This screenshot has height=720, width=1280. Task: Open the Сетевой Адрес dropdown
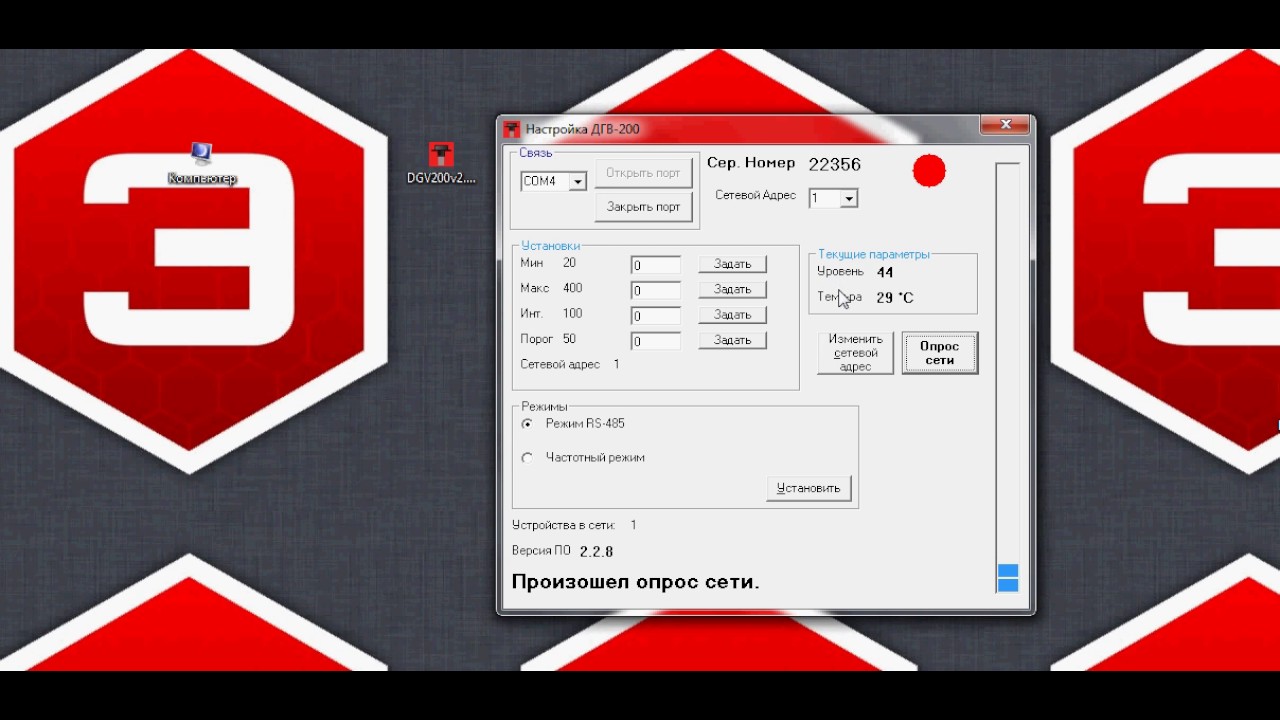coord(849,199)
